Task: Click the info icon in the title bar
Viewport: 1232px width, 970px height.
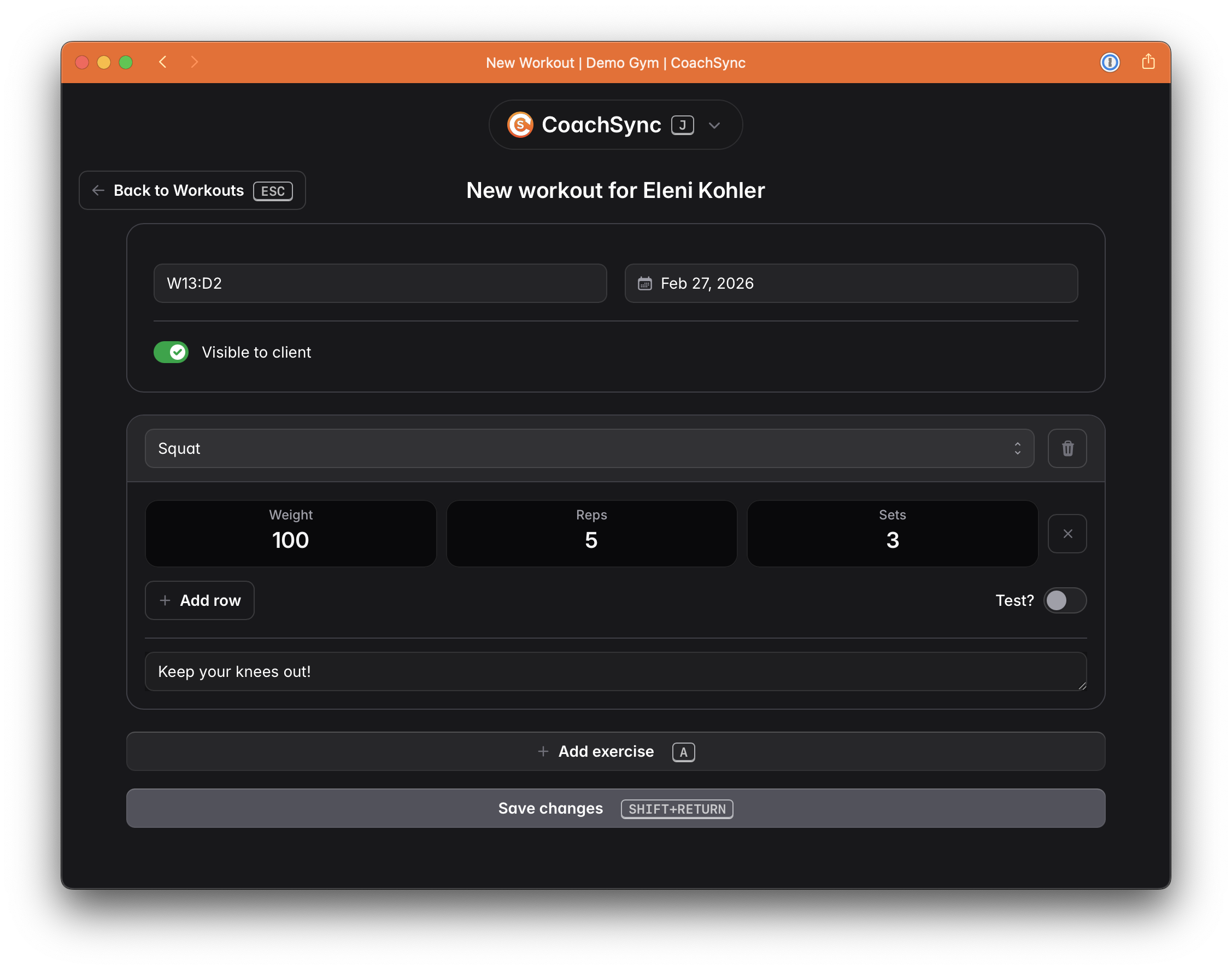Action: coord(1111,62)
